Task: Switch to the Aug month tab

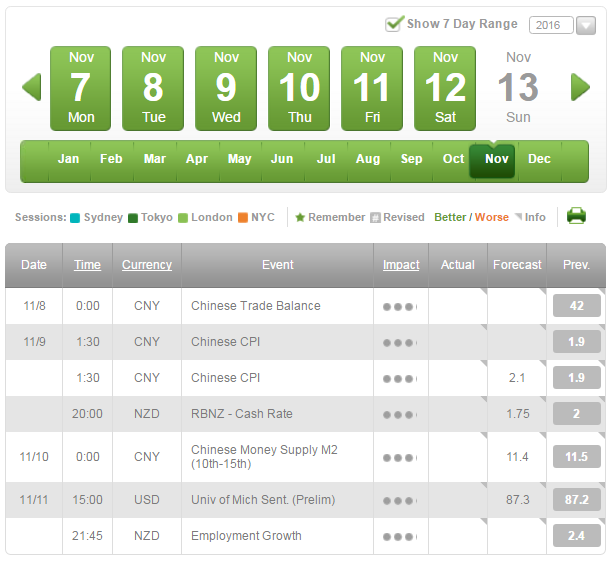Action: (368, 159)
